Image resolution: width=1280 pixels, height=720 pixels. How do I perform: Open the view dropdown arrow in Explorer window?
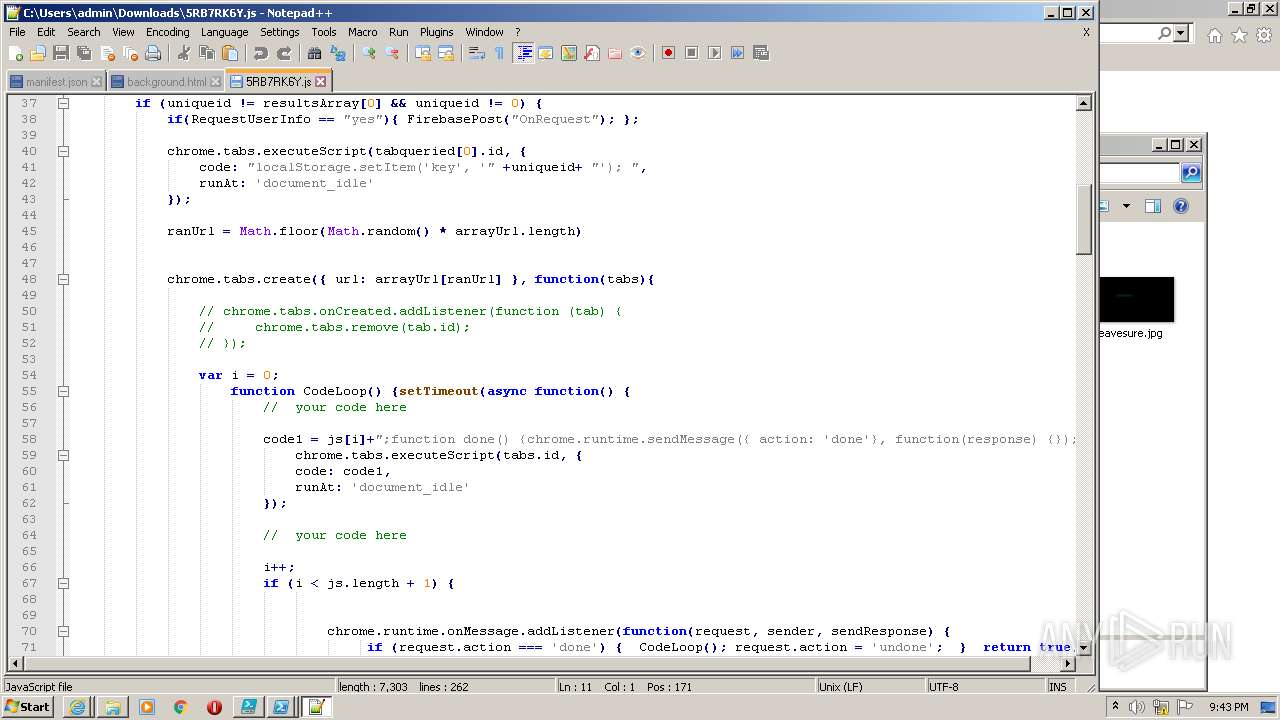(x=1126, y=206)
